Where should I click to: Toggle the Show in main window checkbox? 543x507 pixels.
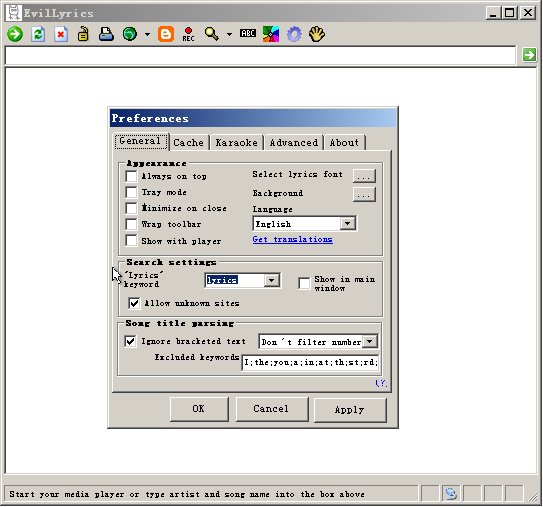(x=304, y=283)
